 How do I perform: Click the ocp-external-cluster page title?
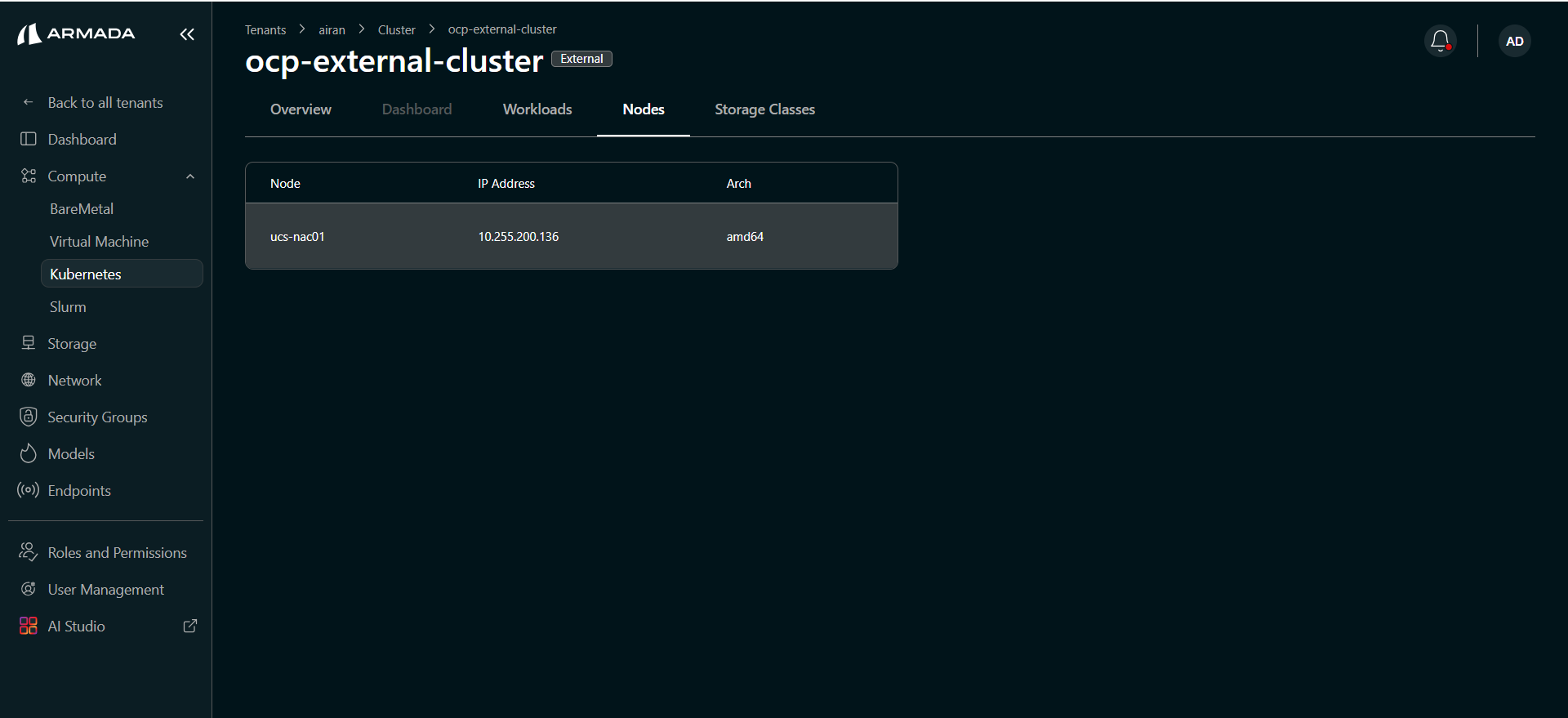[394, 60]
